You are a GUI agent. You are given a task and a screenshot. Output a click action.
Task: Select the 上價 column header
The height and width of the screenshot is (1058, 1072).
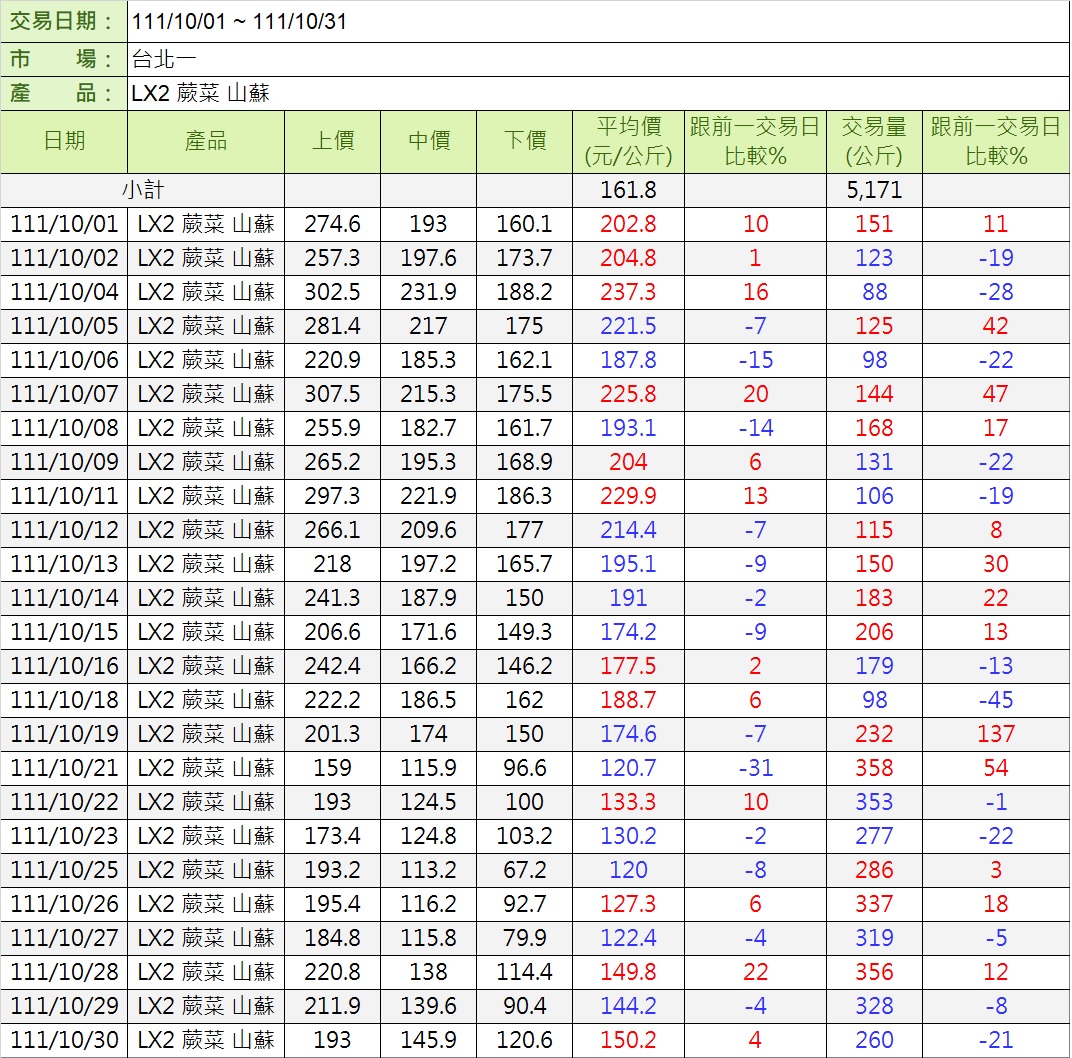[x=332, y=141]
